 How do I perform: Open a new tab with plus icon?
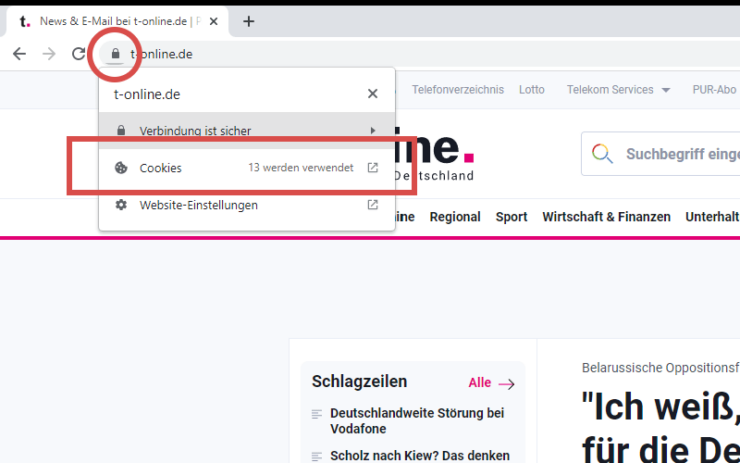point(248,21)
